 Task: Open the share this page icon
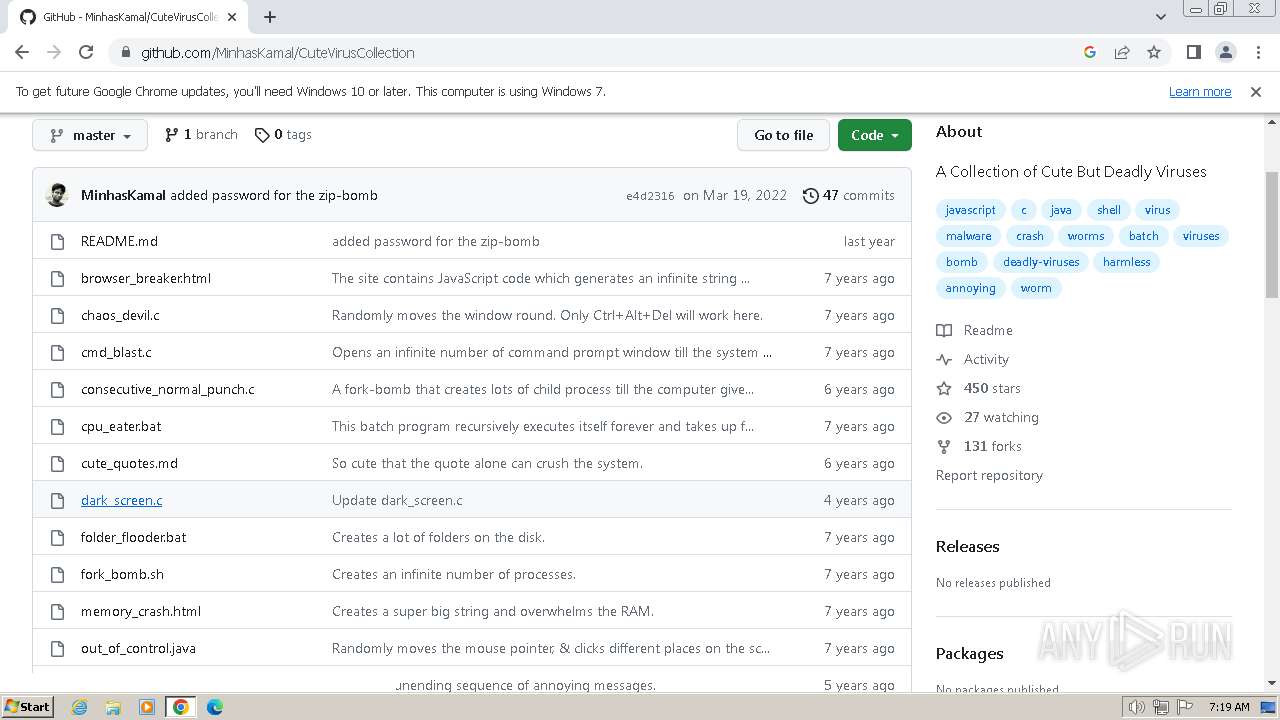pos(1122,52)
